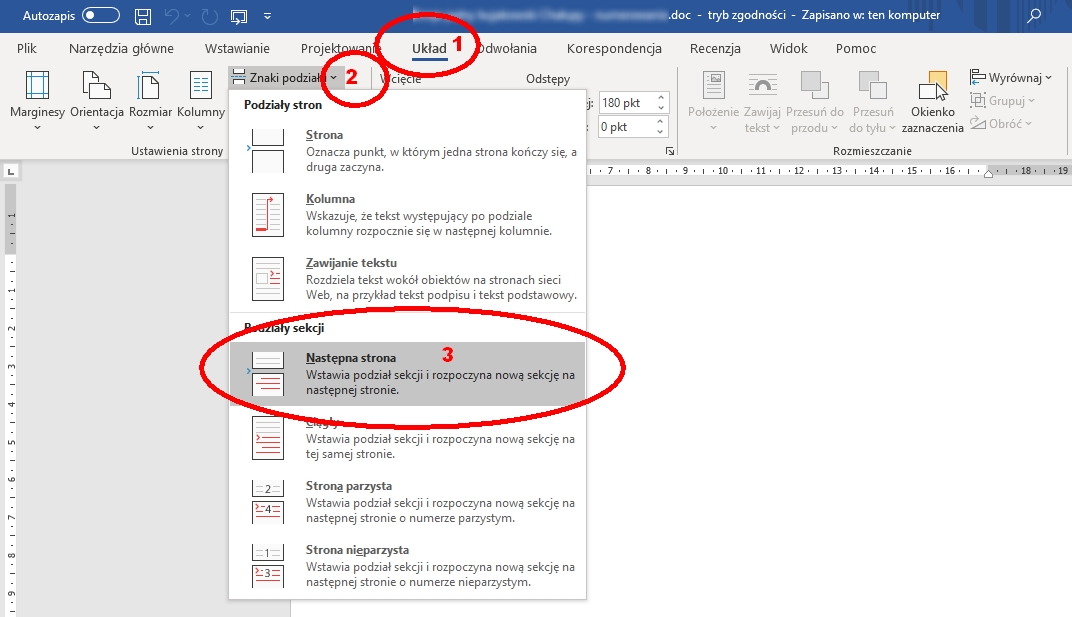
Task: Click the 180 pkt spacing field
Action: (x=627, y=103)
